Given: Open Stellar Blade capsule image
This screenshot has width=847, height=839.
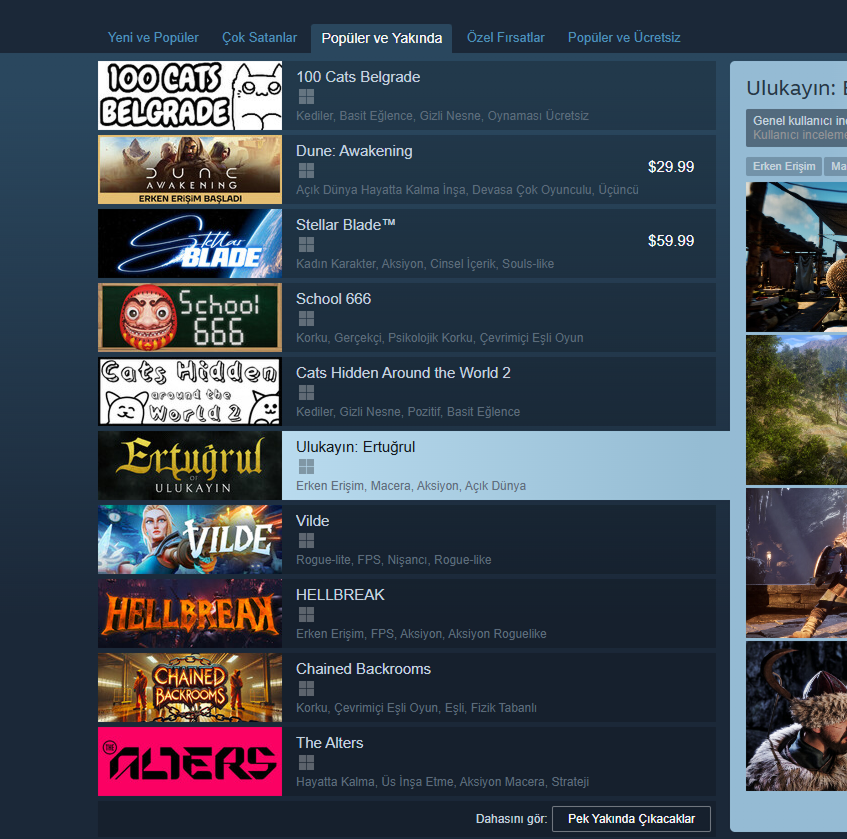Looking at the screenshot, I should coord(190,244).
